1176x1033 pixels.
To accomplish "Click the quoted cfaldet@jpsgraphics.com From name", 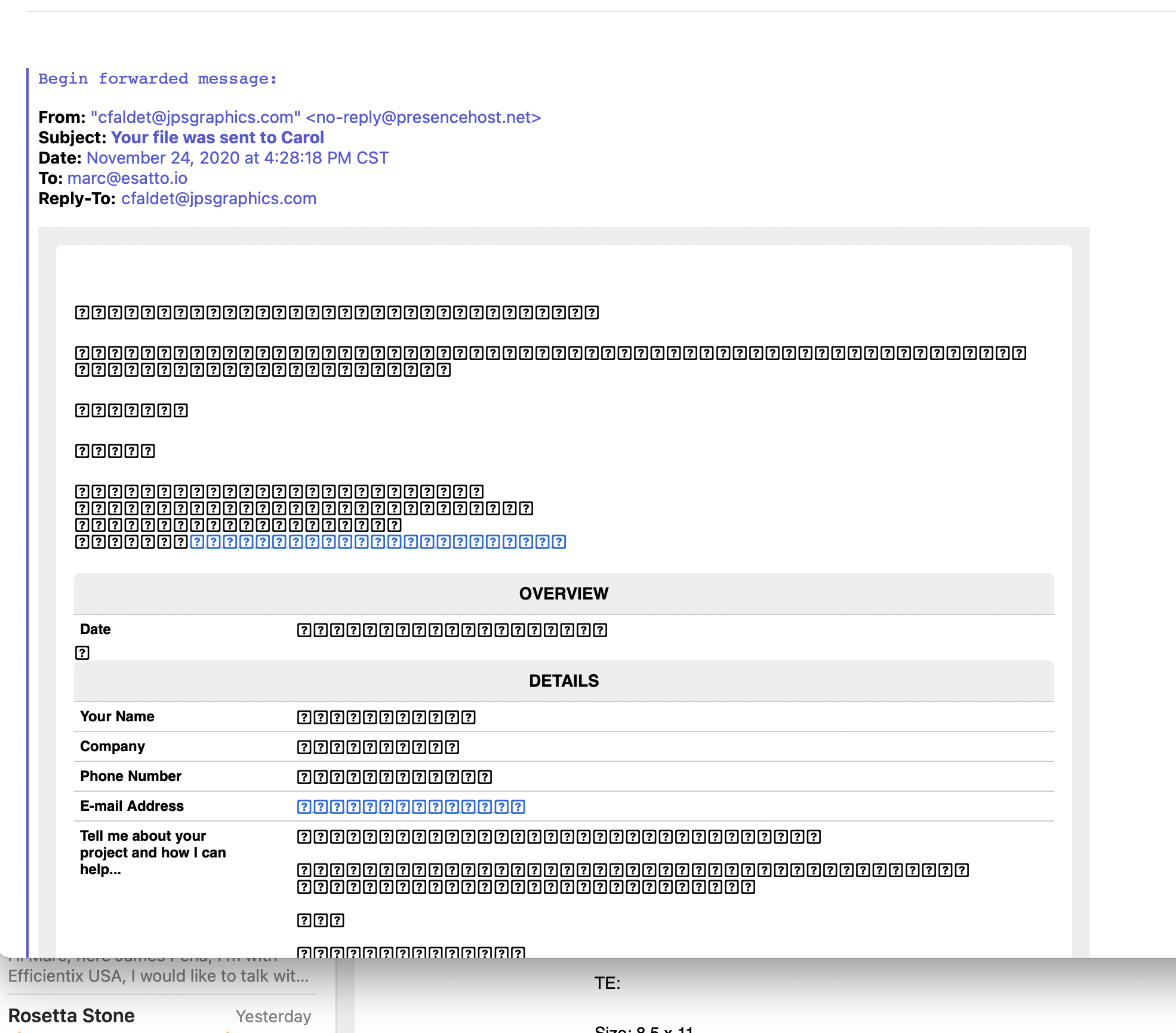I will (195, 118).
